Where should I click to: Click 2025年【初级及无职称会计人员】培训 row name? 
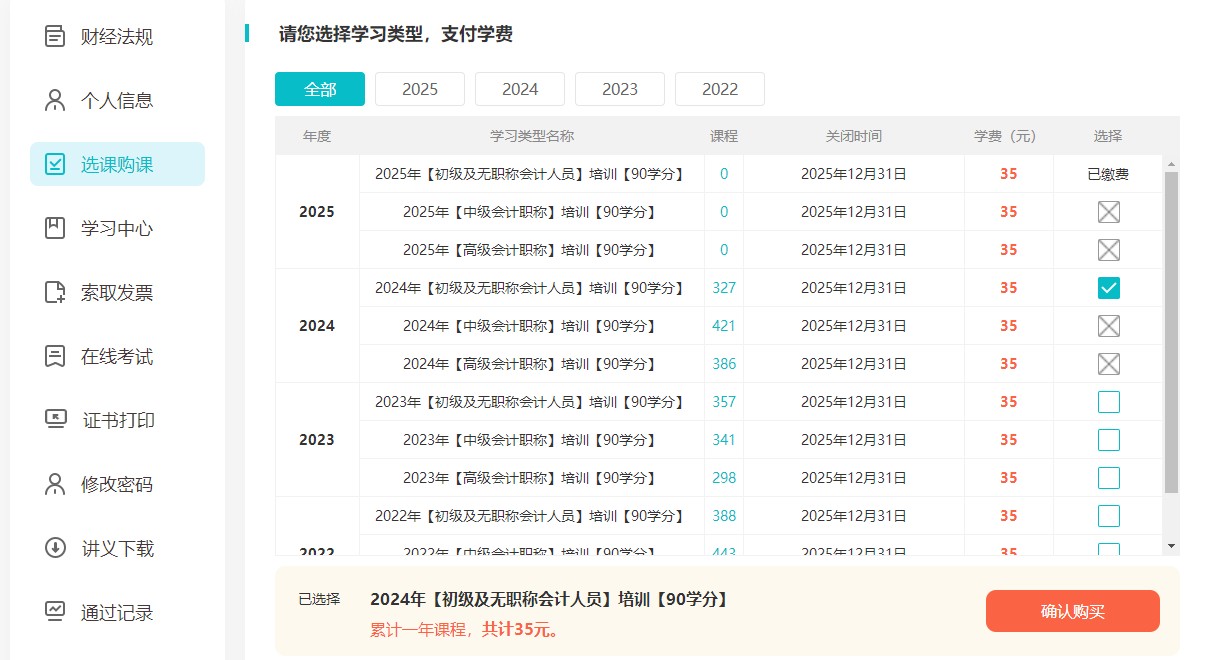531,174
